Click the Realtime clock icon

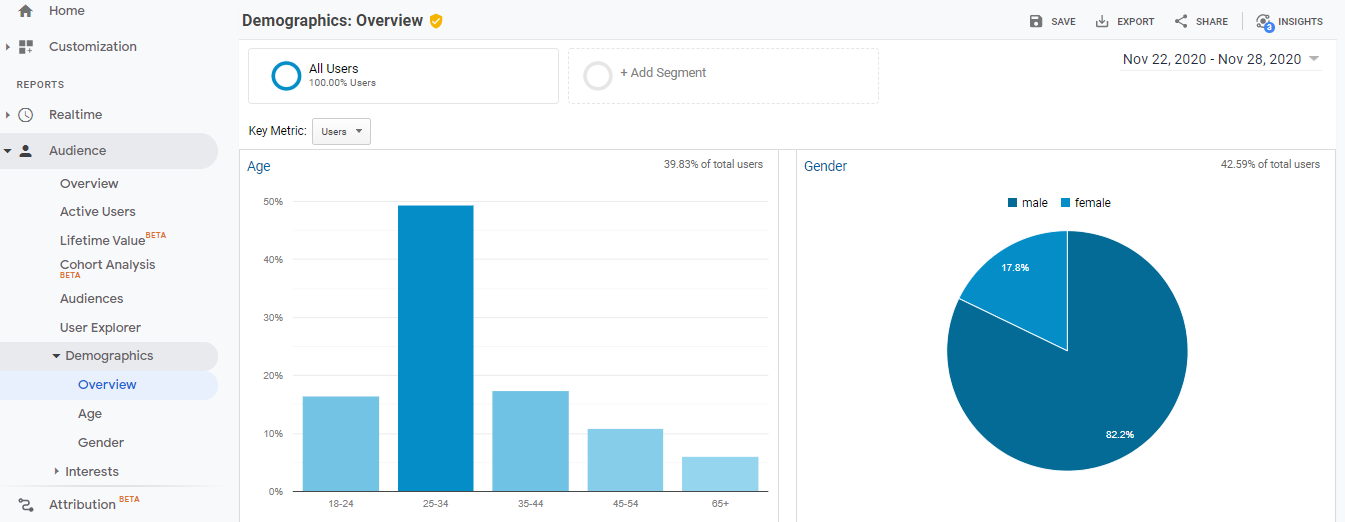click(26, 115)
